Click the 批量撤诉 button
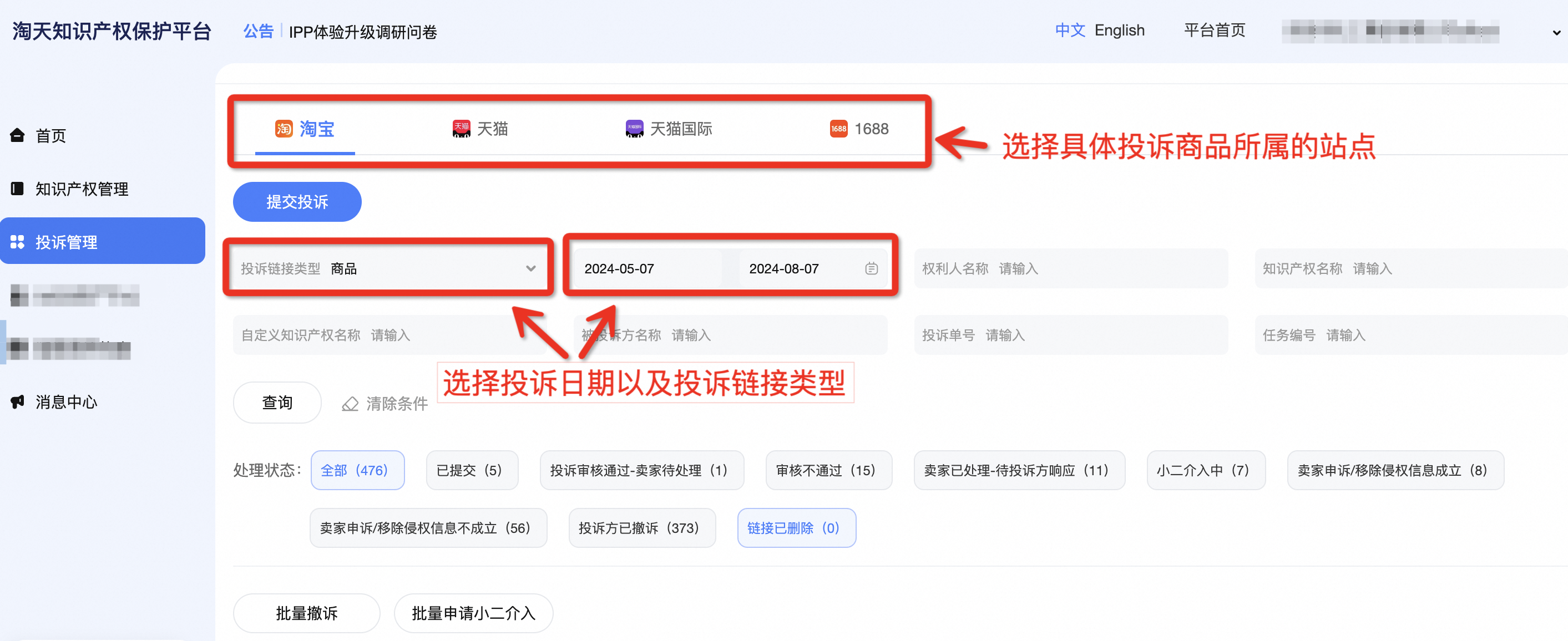 tap(306, 612)
